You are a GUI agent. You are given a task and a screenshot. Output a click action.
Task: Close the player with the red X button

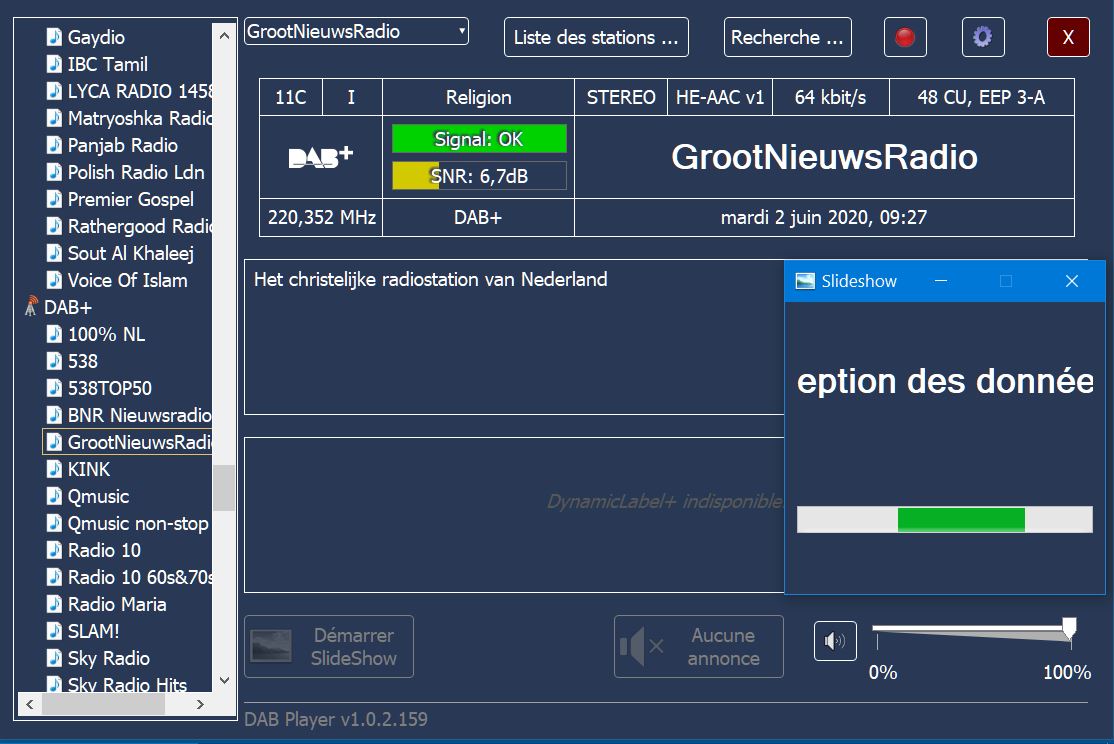pyautogui.click(x=1068, y=37)
